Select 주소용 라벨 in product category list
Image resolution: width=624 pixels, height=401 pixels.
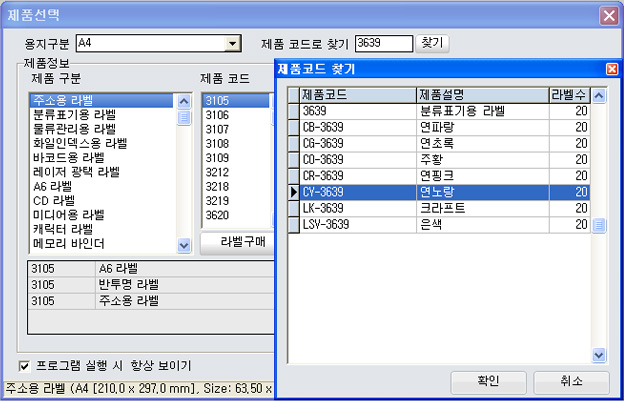coord(102,100)
